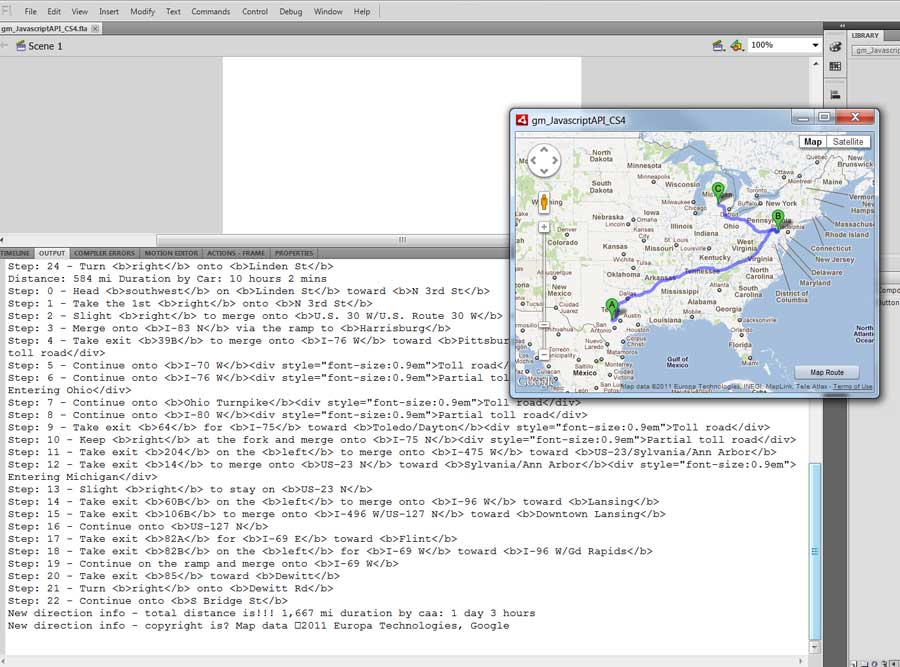900x667 pixels.
Task: Open the View menu
Action: 80,11
